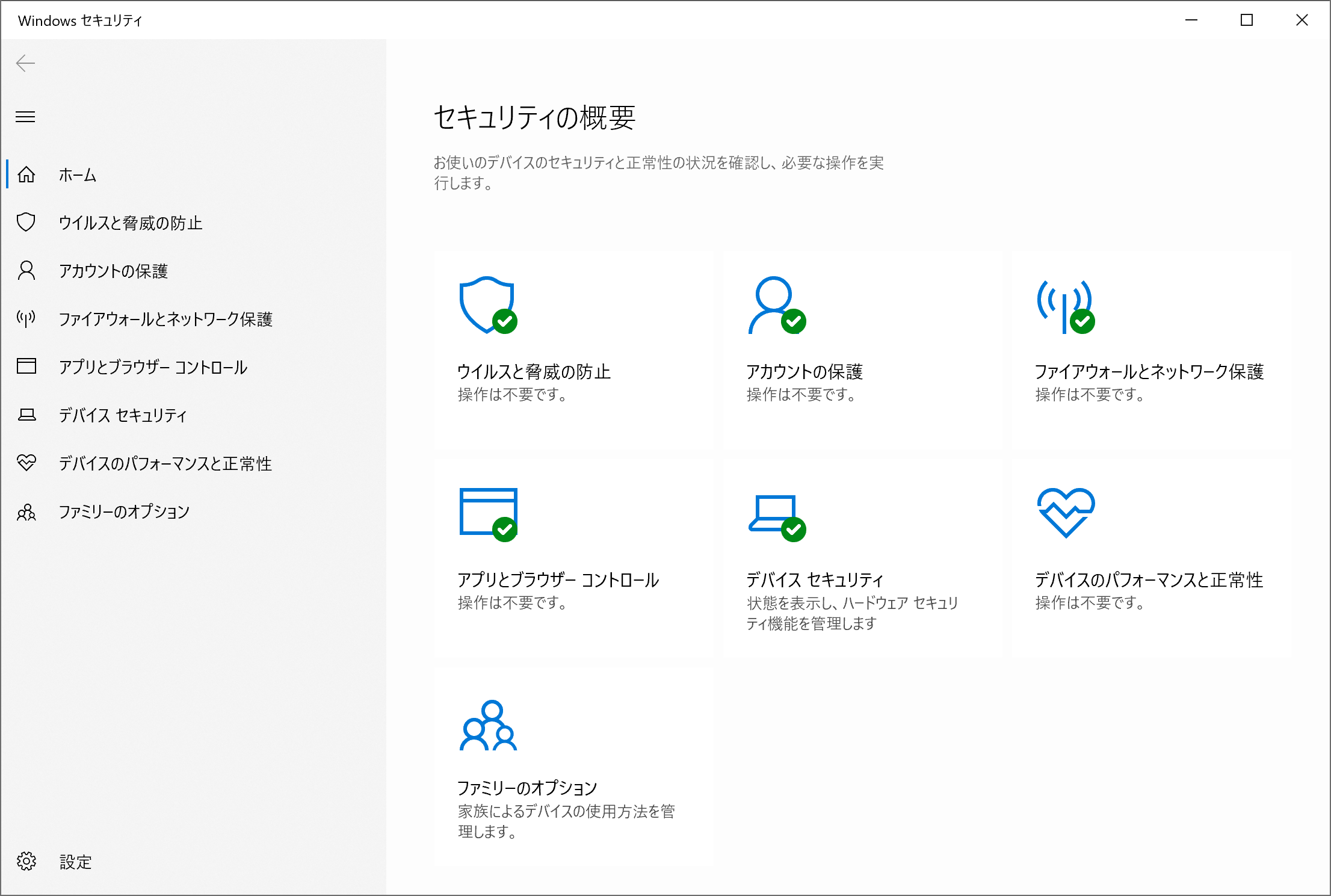Click the back arrow icon
Screen dimensions: 1331x896
pos(25,63)
